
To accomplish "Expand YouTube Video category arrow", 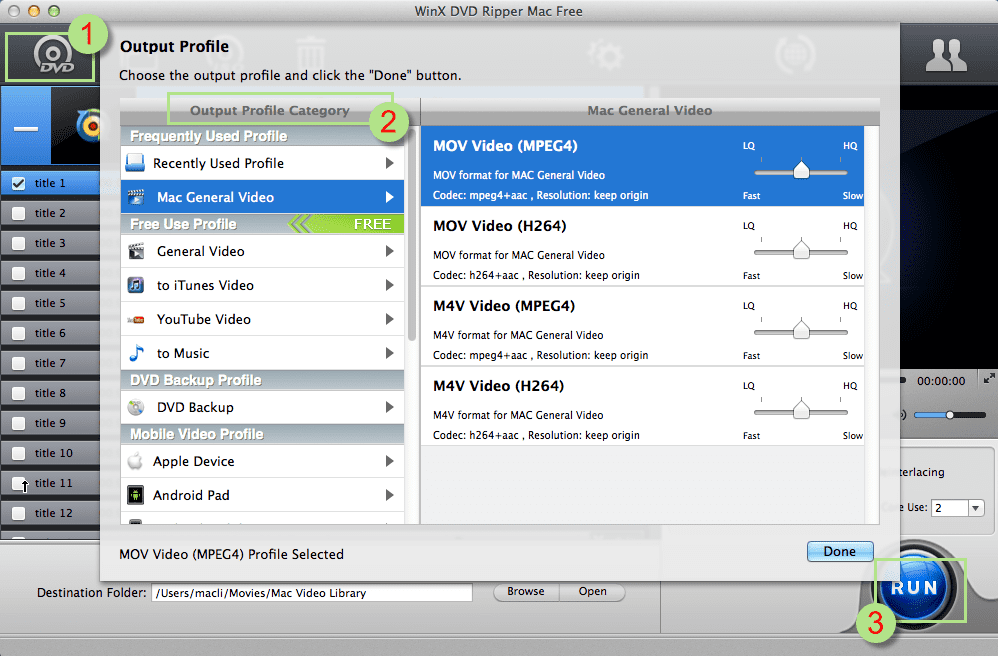I will pyautogui.click(x=390, y=319).
